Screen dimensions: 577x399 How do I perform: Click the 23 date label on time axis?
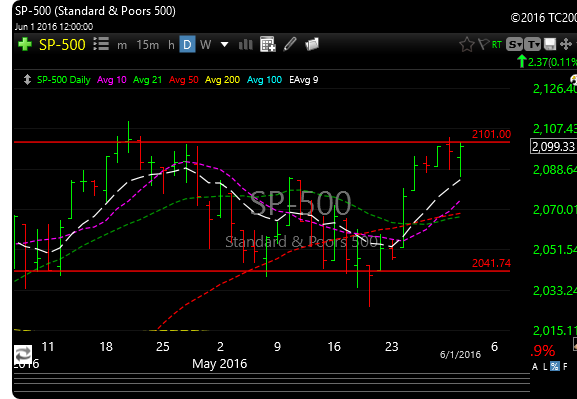pos(392,346)
